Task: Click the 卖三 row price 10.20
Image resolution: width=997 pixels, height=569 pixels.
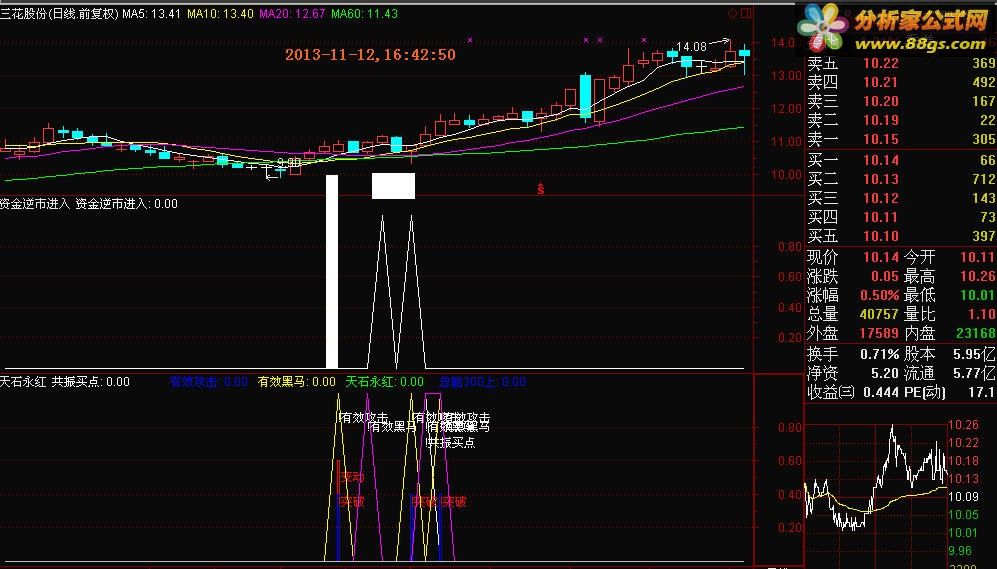Action: (x=881, y=101)
